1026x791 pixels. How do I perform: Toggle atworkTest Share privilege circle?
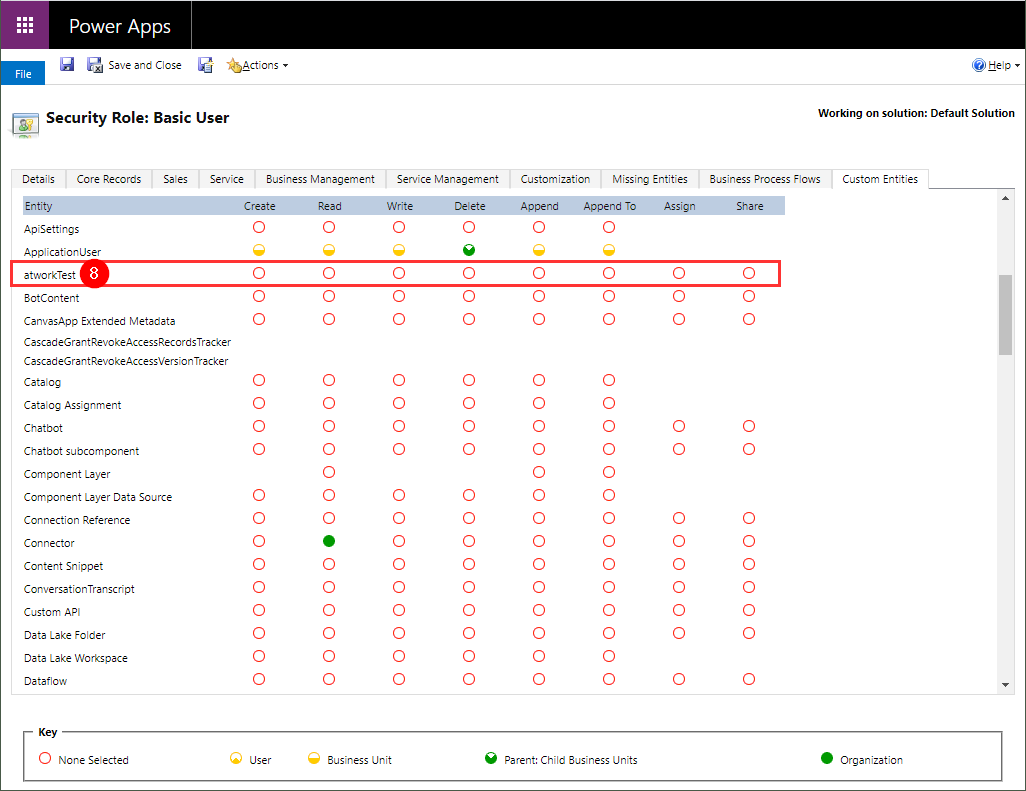(x=749, y=273)
